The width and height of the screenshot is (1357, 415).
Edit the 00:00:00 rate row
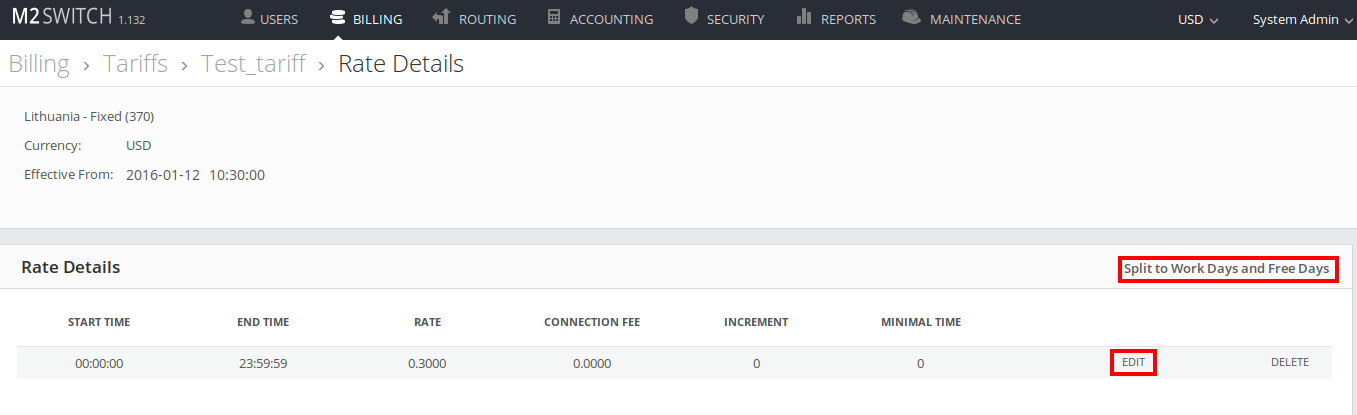[1133, 362]
